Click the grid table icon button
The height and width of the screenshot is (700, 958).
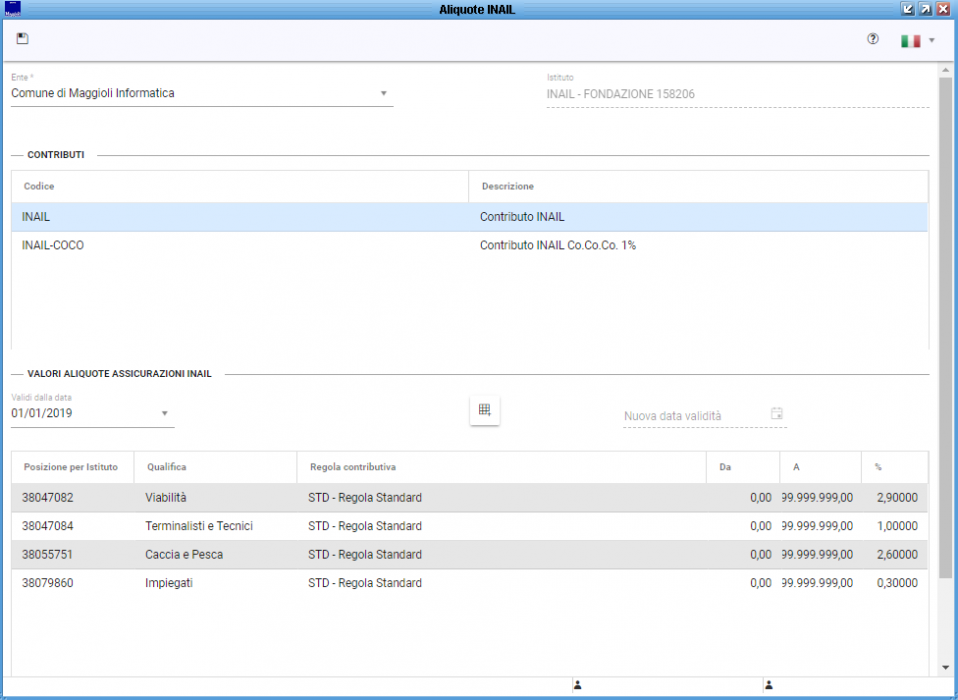tap(485, 410)
